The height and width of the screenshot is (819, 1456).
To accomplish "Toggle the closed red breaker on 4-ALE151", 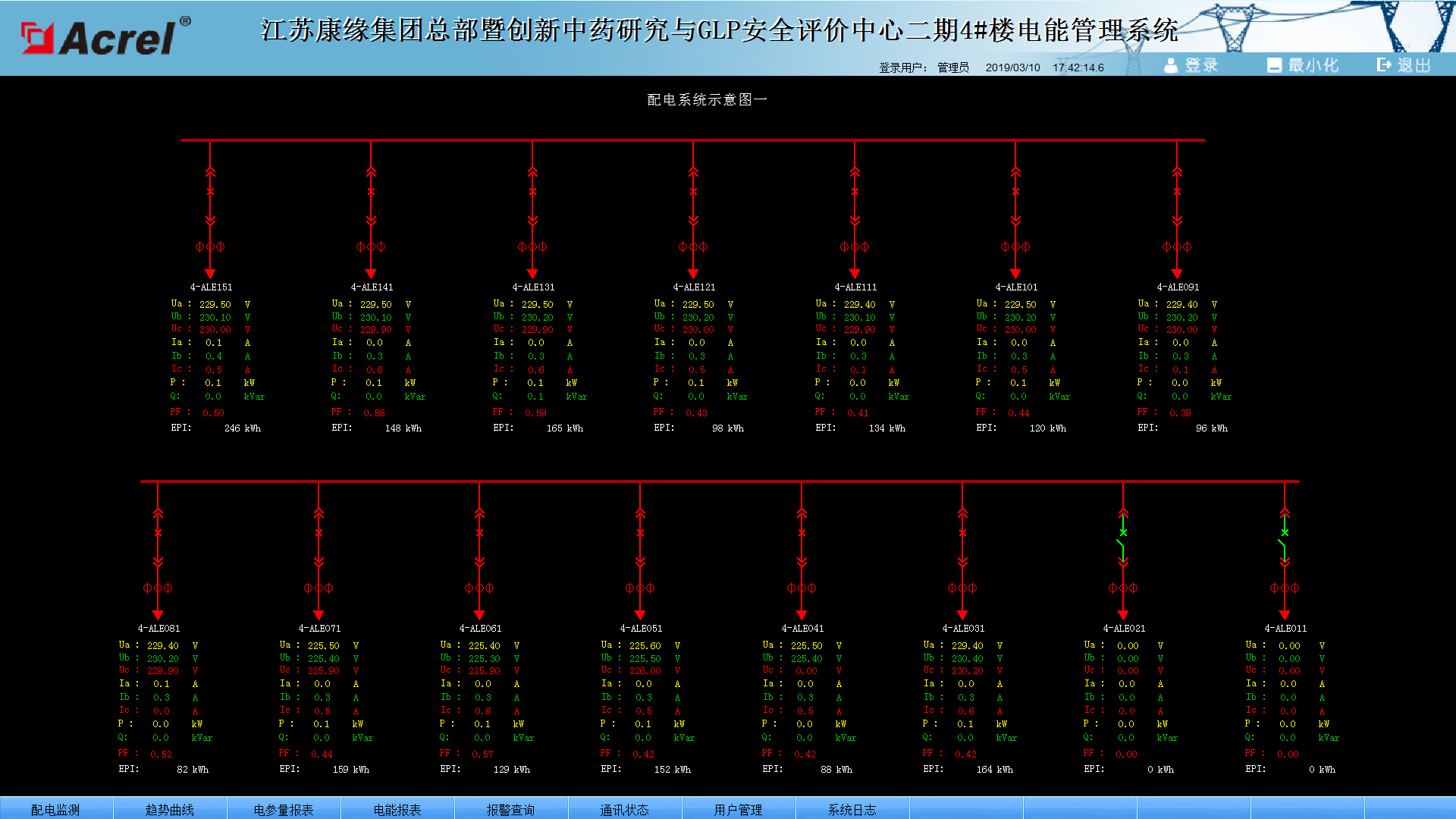I will tap(210, 193).
